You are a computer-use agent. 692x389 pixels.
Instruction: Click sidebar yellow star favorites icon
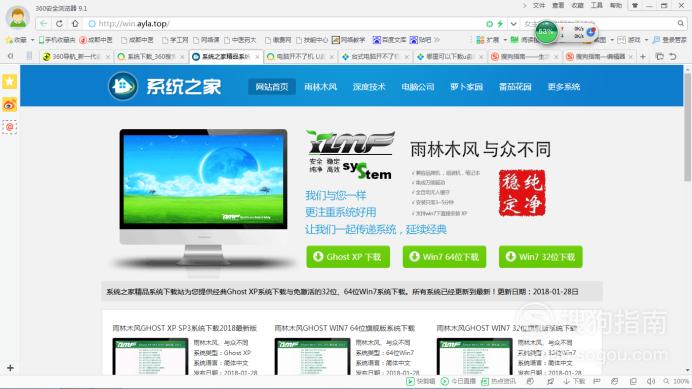click(10, 82)
